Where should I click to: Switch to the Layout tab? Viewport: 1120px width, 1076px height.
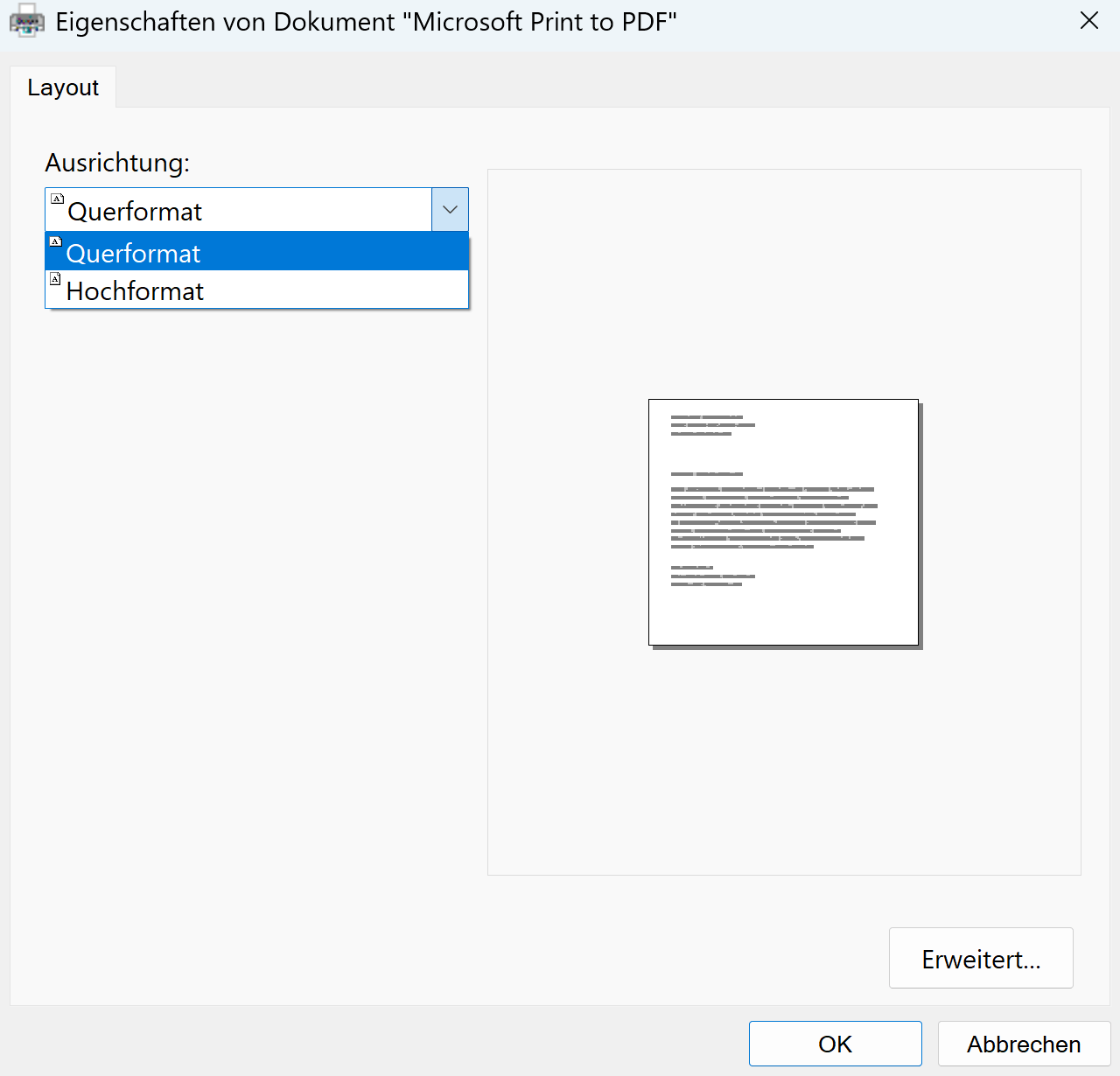63,87
